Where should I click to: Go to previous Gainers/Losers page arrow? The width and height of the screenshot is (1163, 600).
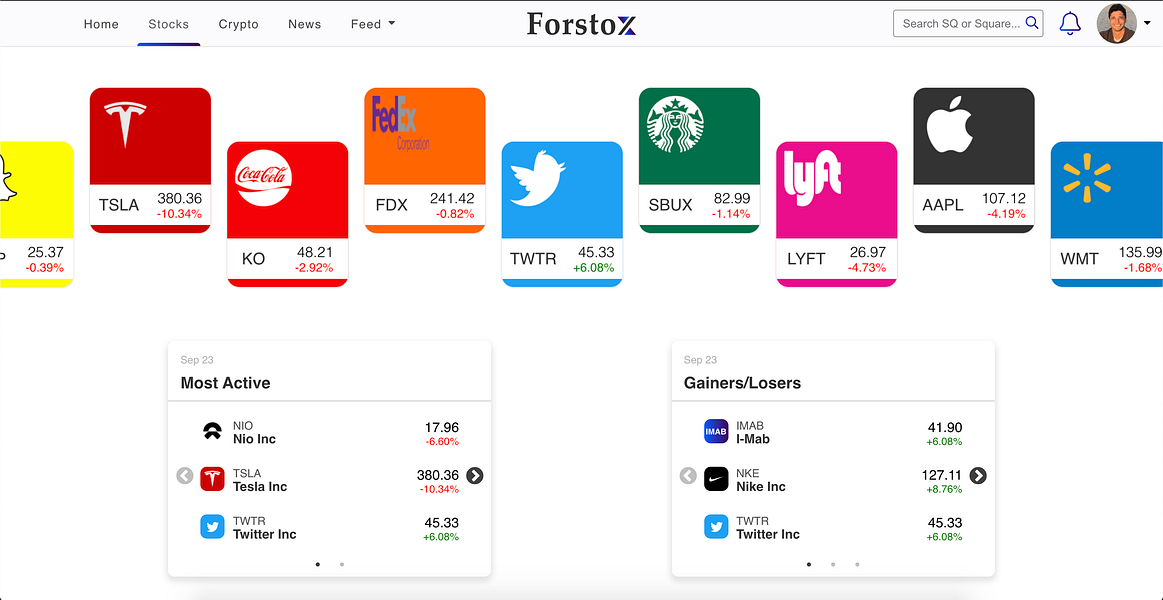click(688, 475)
